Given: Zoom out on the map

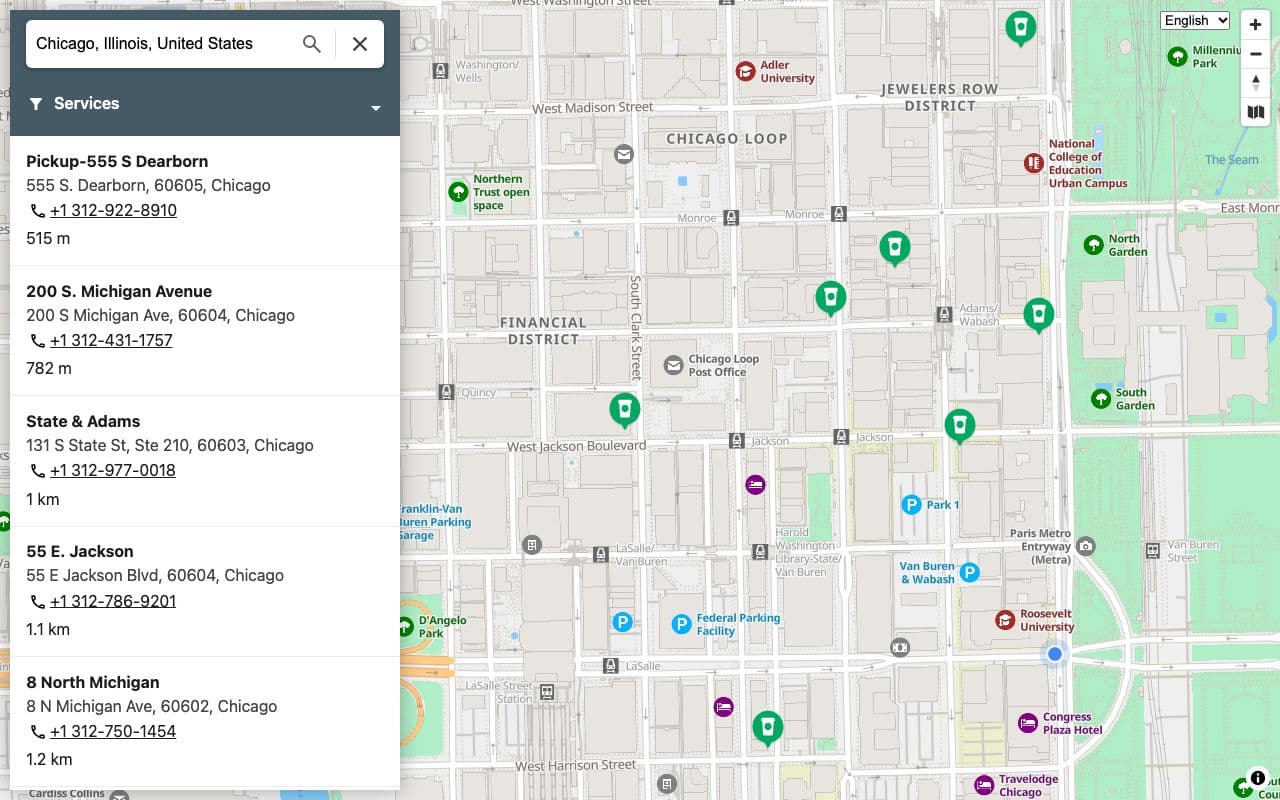Looking at the screenshot, I should coord(1256,54).
